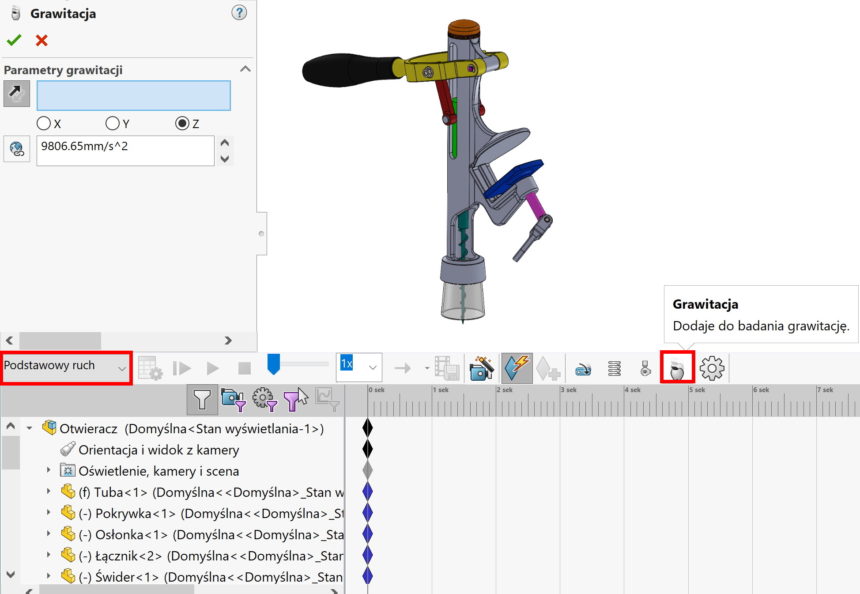The image size is (860, 594).
Task: Click the Save Animation icon
Action: point(445,367)
